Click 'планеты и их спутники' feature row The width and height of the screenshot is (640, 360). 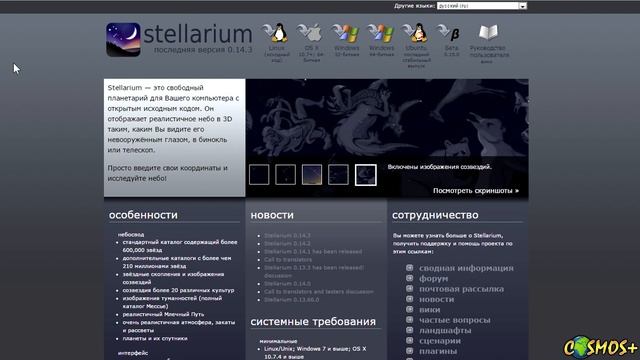155,338
